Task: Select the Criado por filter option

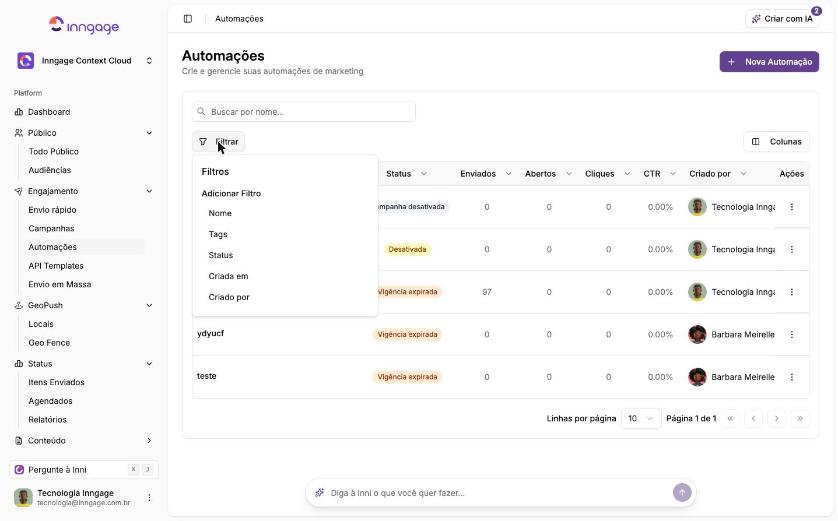Action: tap(285, 297)
